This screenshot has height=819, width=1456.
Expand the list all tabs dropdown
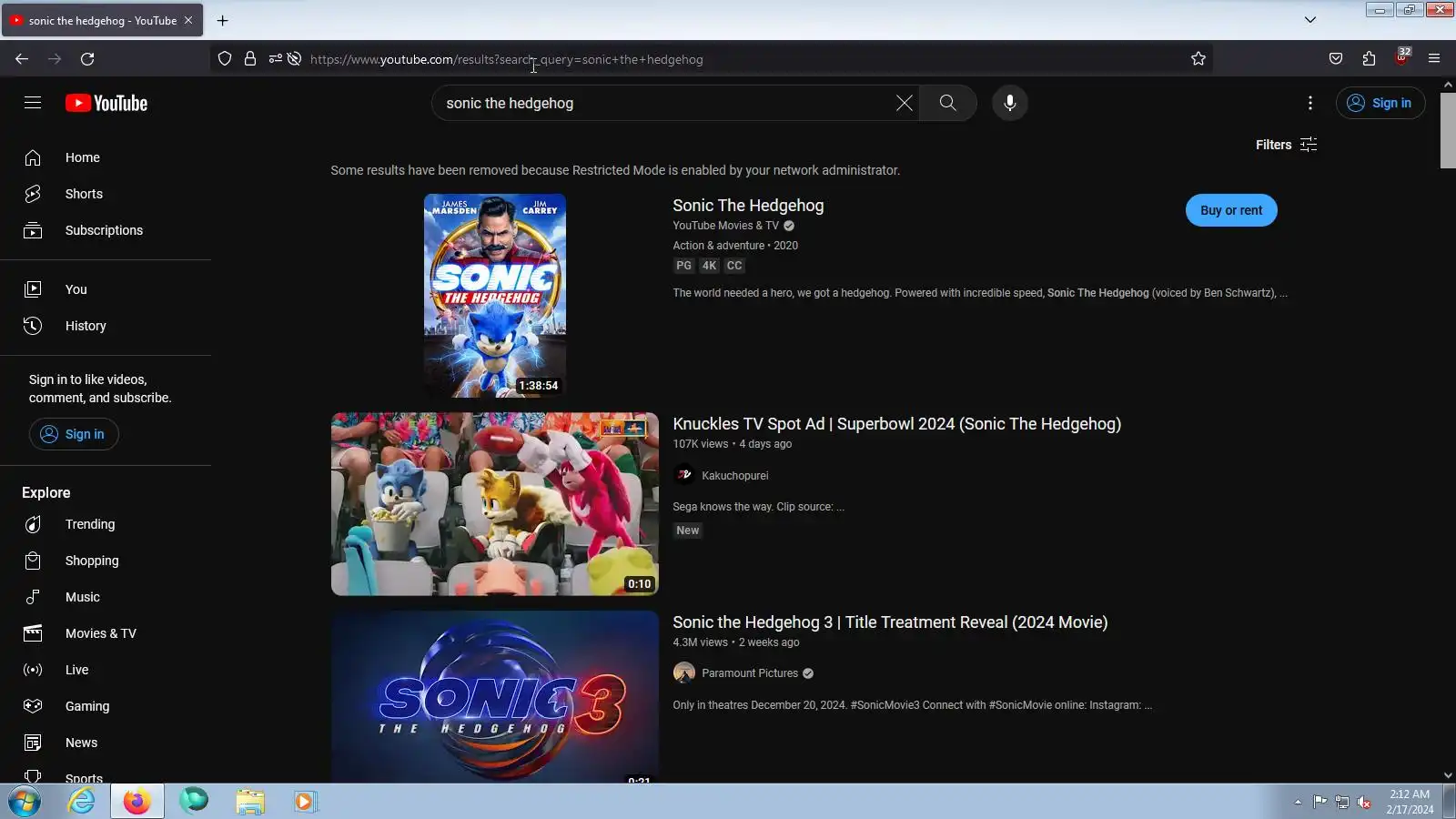[x=1310, y=20]
